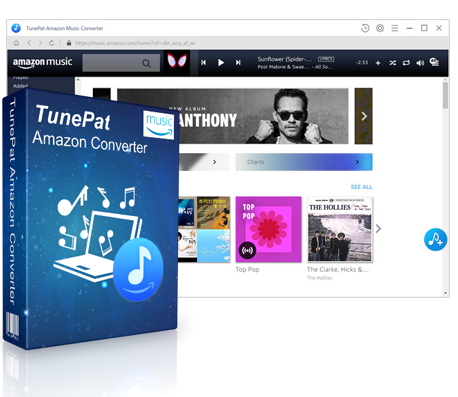Show more albums with right chevron
The image size is (458, 397).
(378, 229)
